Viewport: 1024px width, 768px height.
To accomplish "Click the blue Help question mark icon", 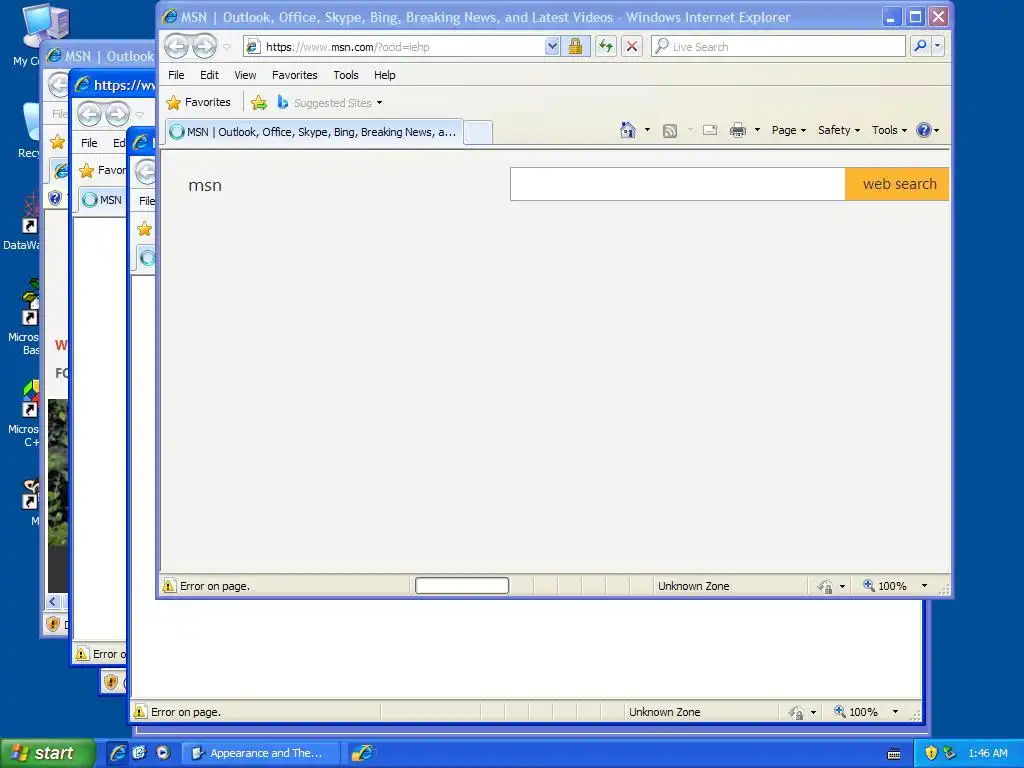I will [923, 130].
